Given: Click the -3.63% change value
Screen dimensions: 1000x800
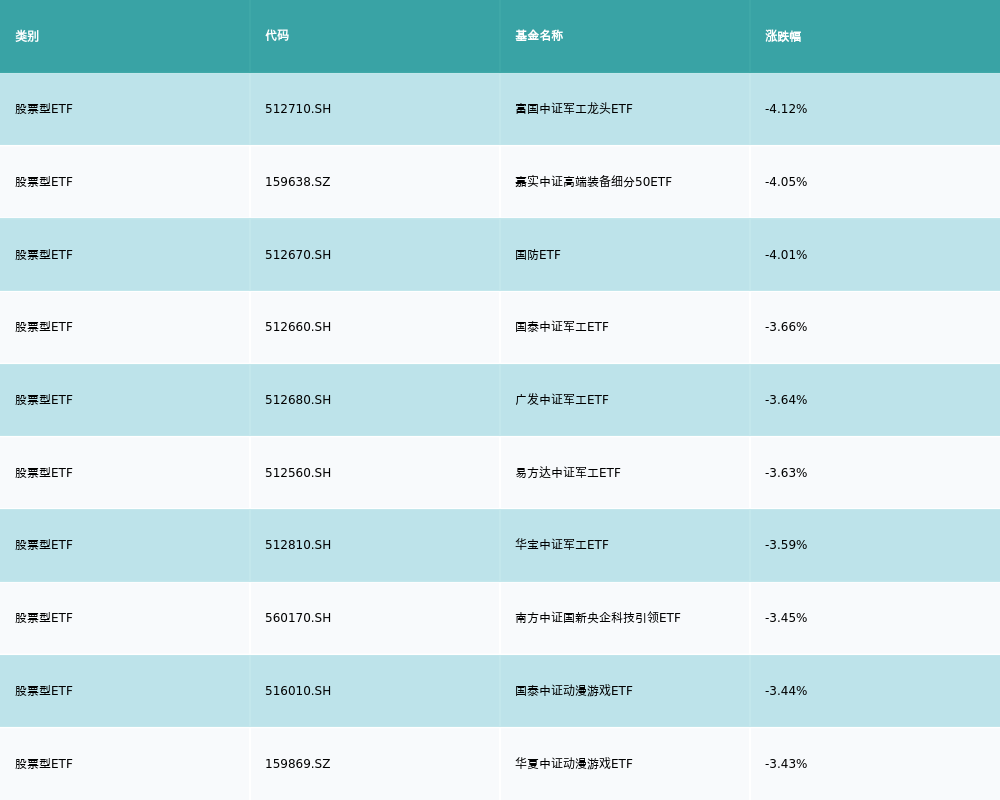Looking at the screenshot, I should pyautogui.click(x=786, y=473).
